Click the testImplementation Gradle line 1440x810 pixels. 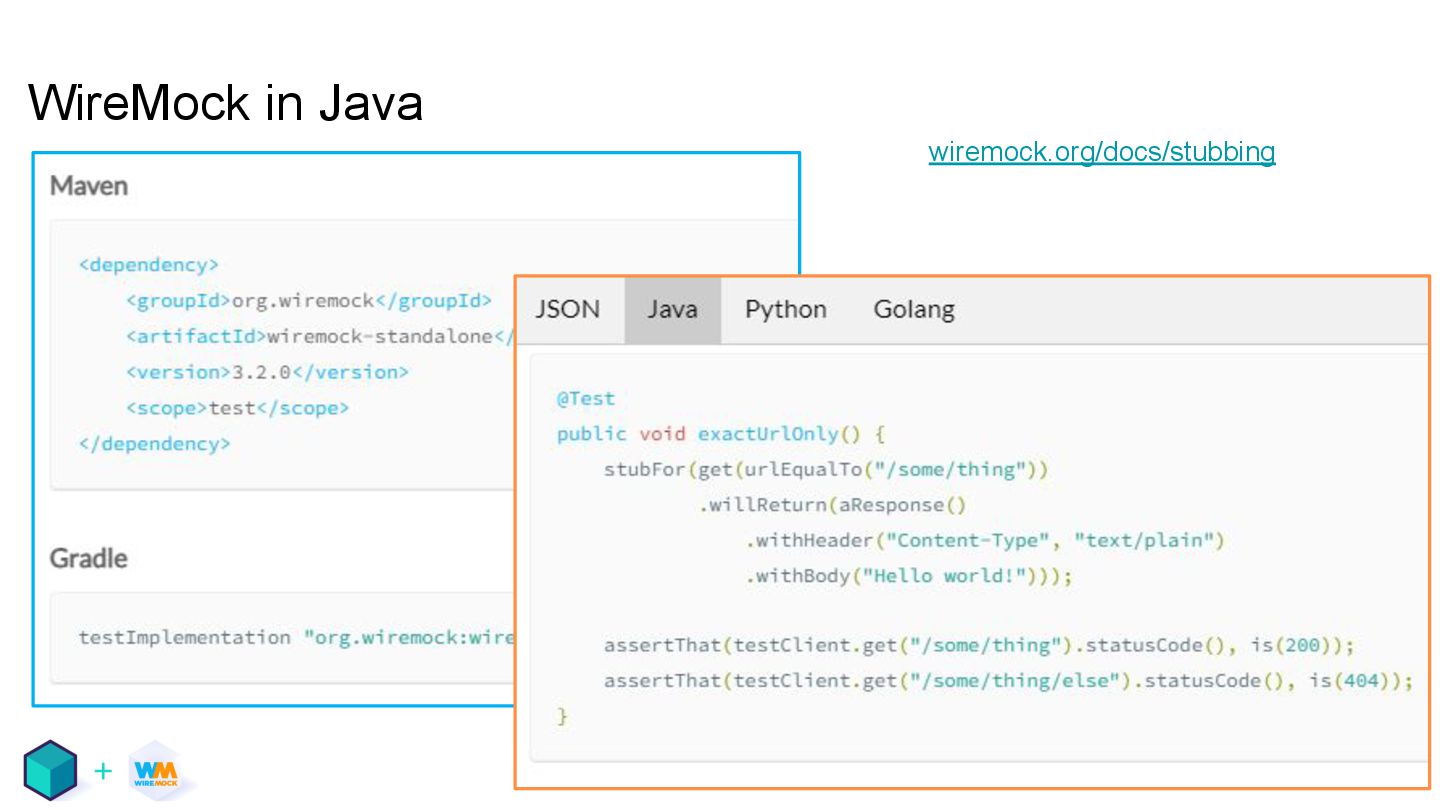tap(296, 637)
